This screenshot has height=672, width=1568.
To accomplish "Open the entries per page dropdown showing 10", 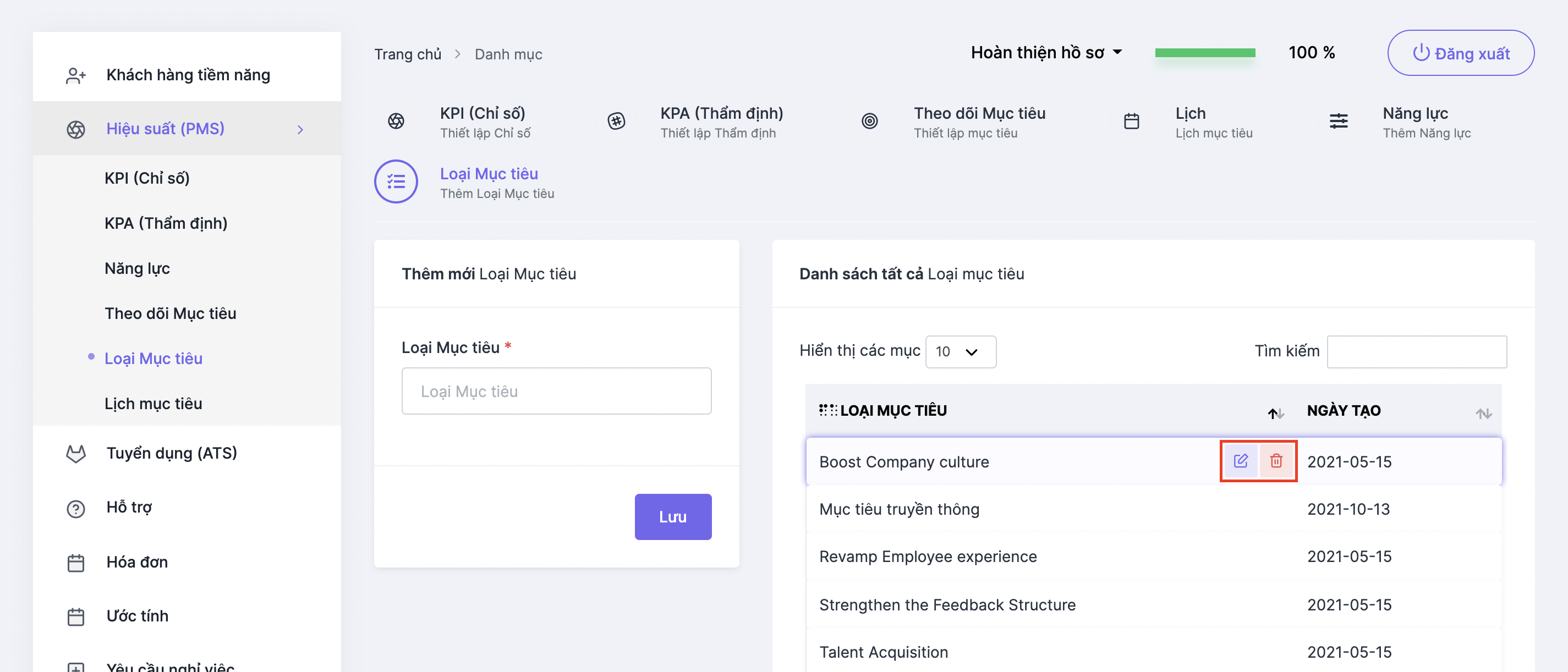I will 961,351.
